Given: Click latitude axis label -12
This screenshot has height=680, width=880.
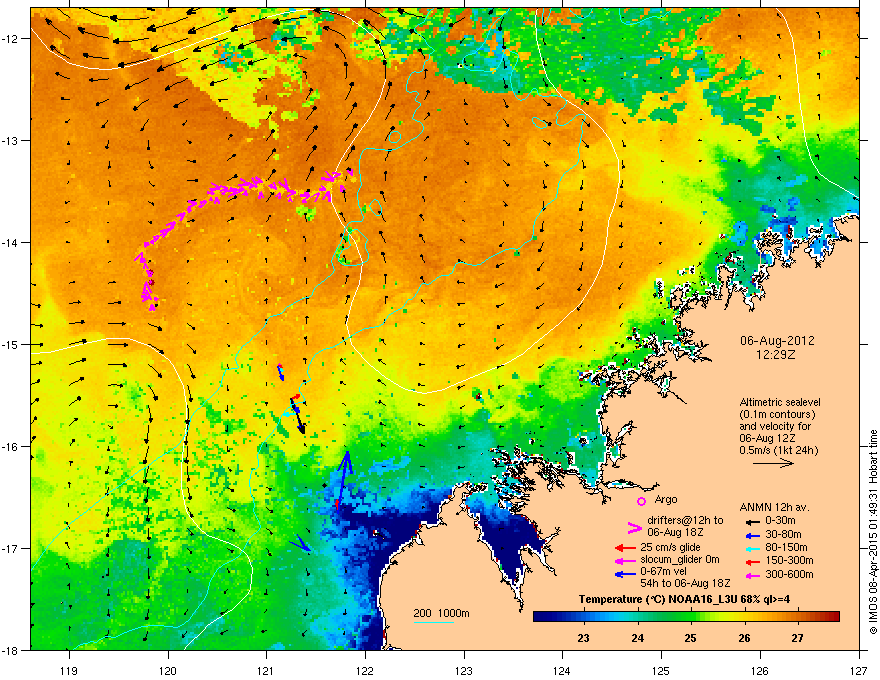Looking at the screenshot, I should pos(11,39).
